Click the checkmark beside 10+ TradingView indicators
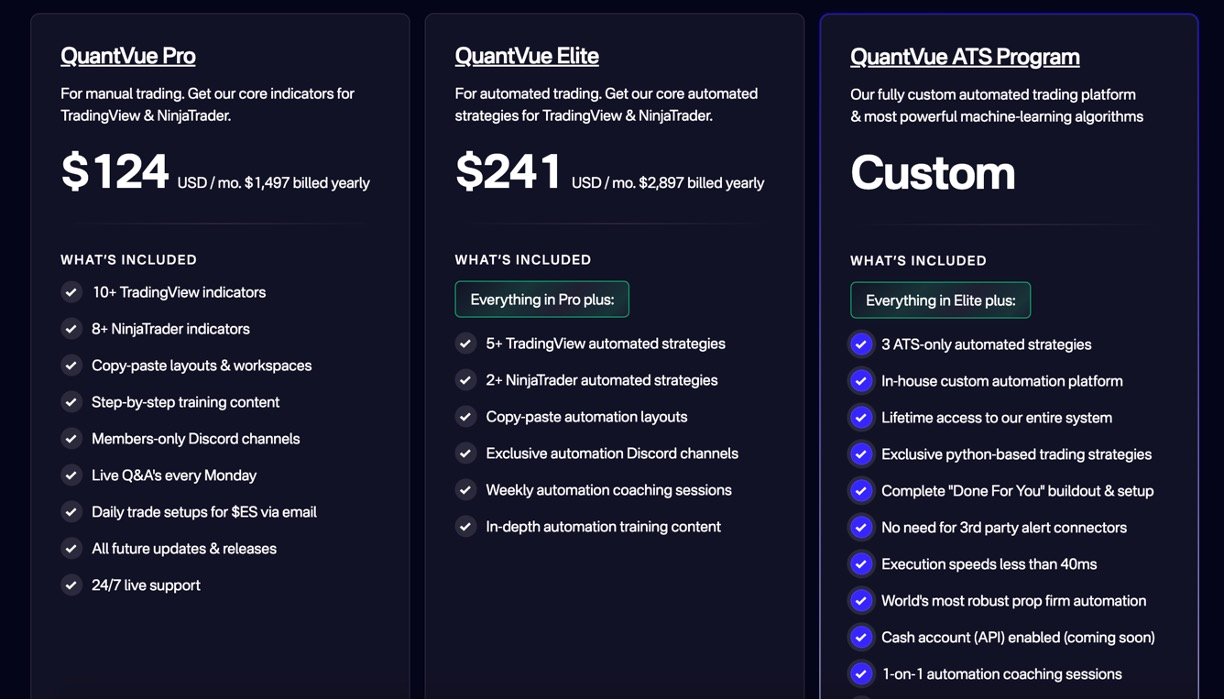 [71, 292]
